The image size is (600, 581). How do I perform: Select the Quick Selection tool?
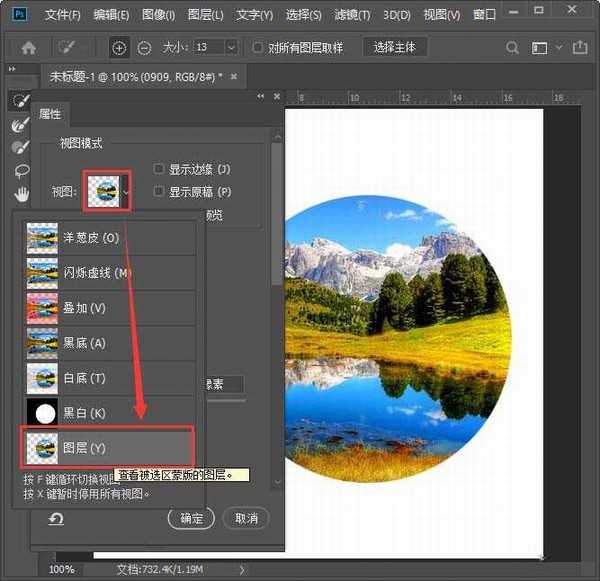(x=19, y=101)
